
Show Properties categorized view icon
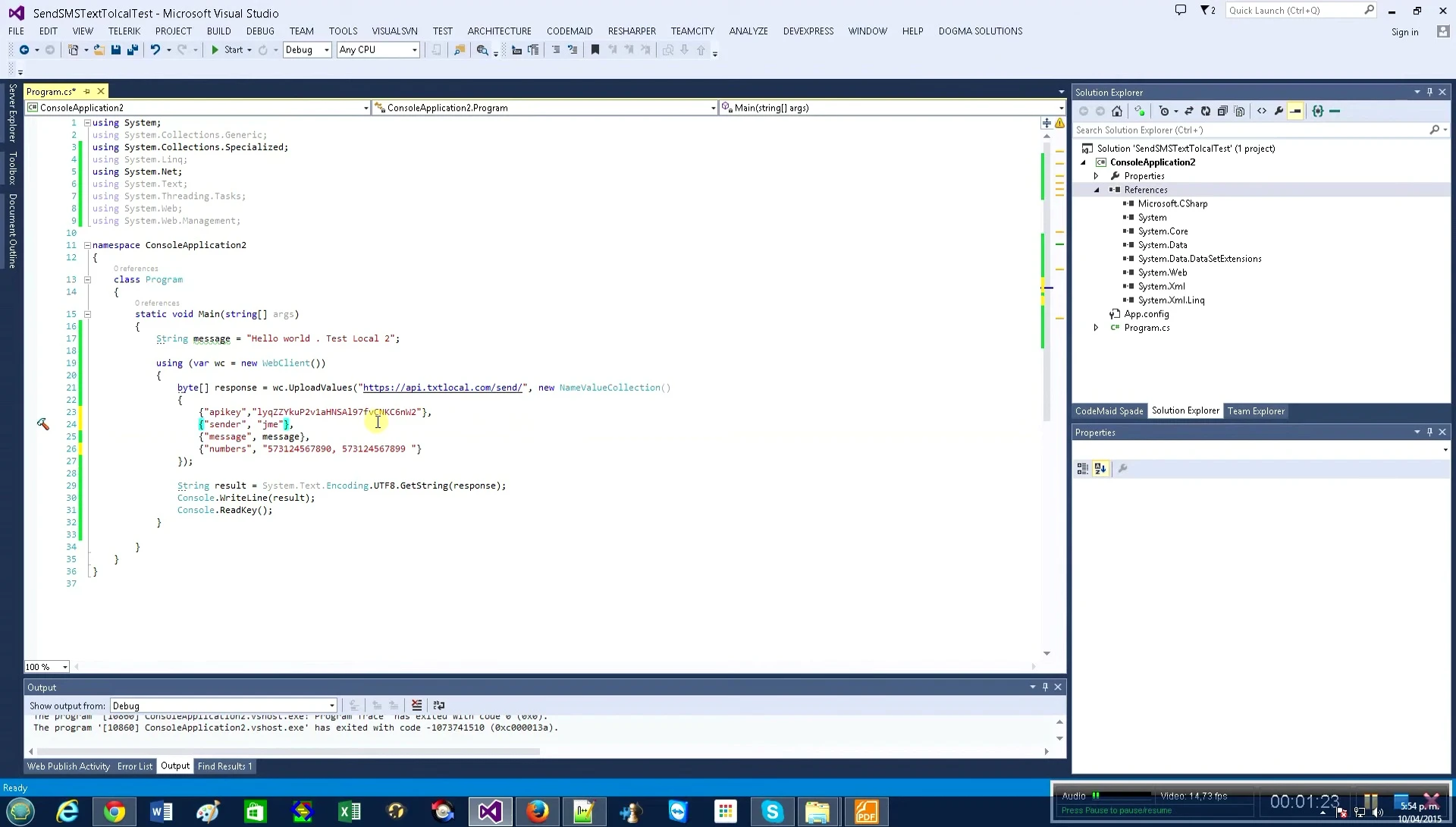click(1083, 469)
